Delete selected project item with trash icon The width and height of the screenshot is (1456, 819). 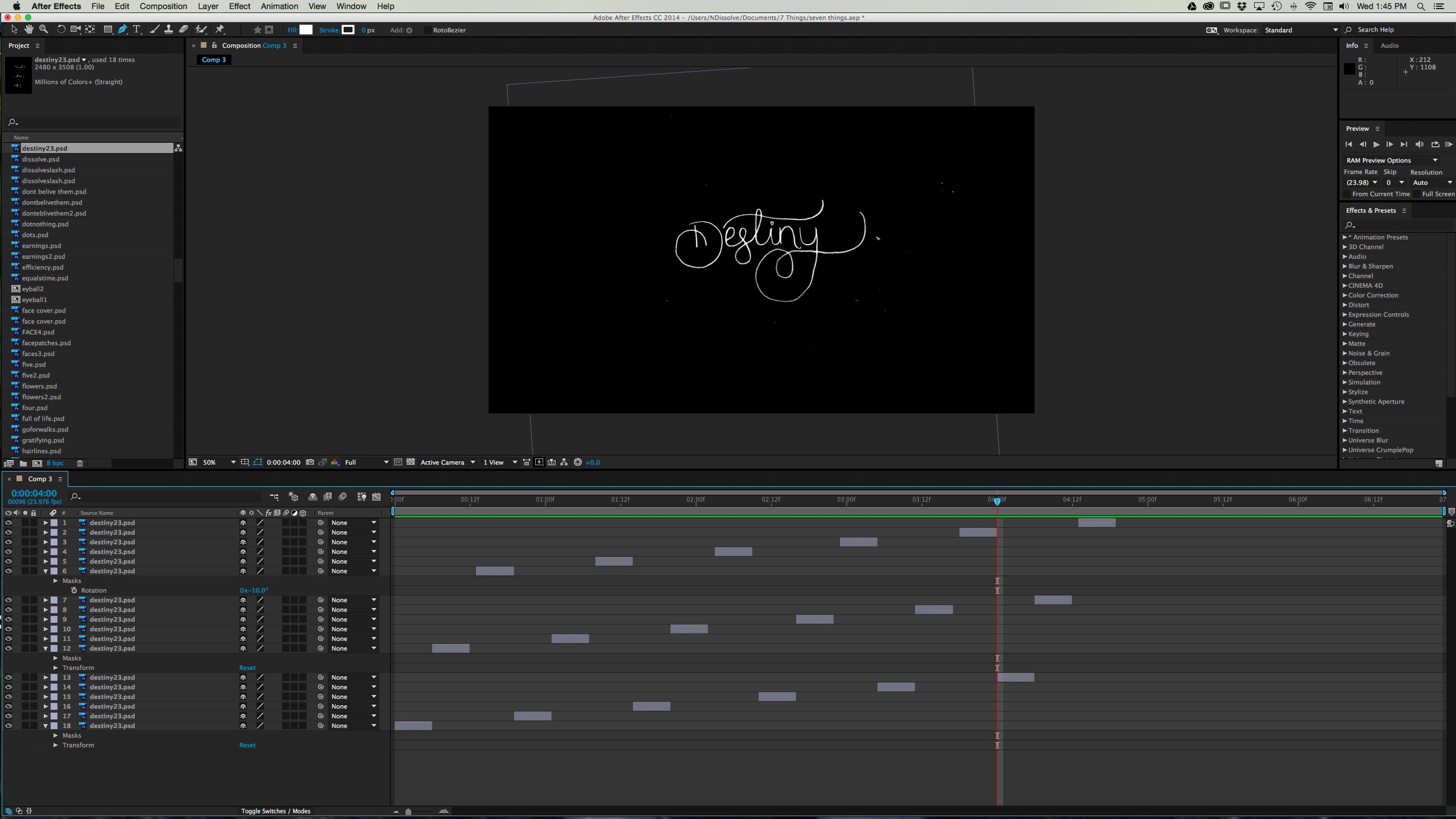80,464
